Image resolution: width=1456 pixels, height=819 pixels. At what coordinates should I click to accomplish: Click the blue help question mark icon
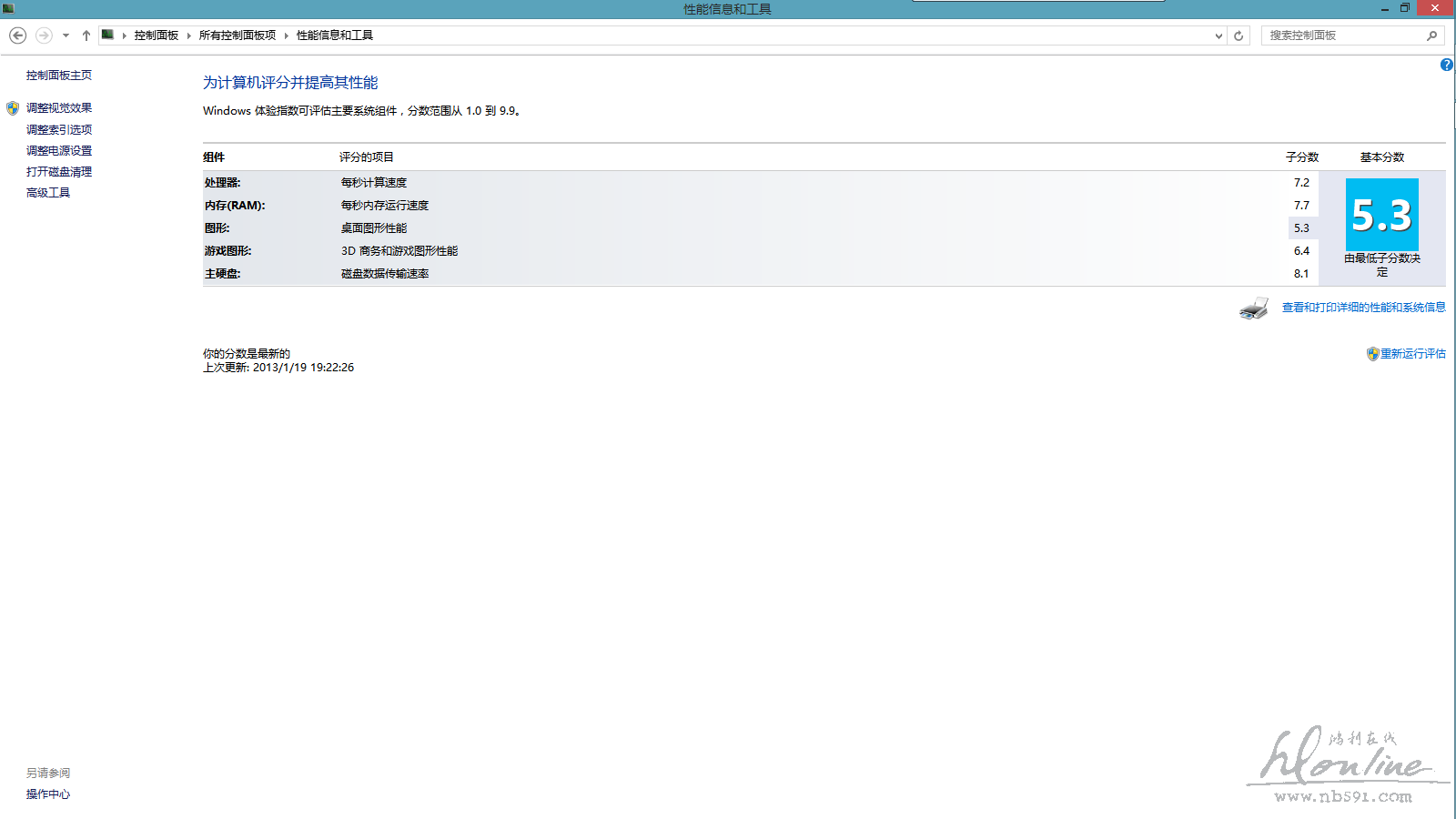pos(1446,65)
